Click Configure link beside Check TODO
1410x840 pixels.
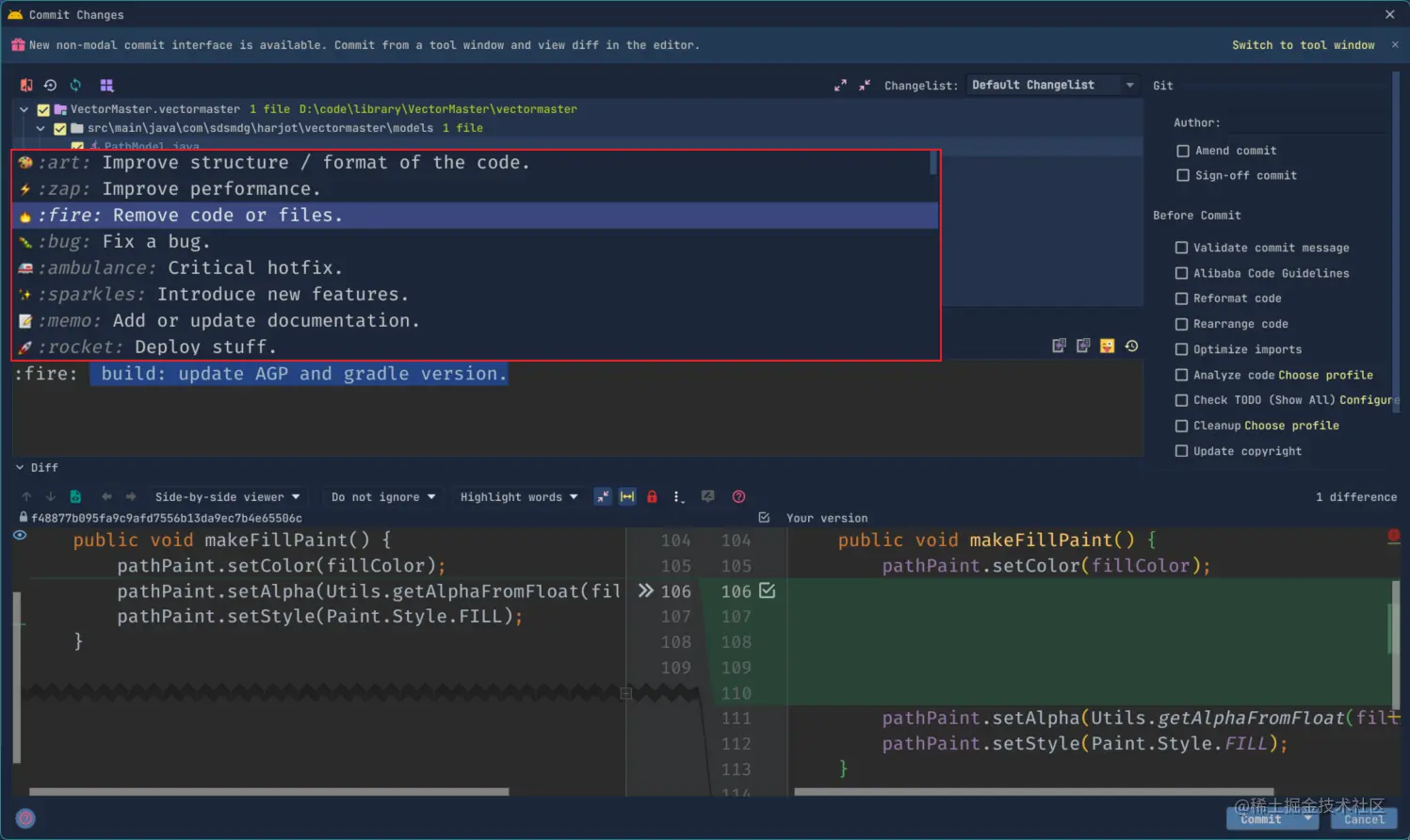pyautogui.click(x=1369, y=400)
